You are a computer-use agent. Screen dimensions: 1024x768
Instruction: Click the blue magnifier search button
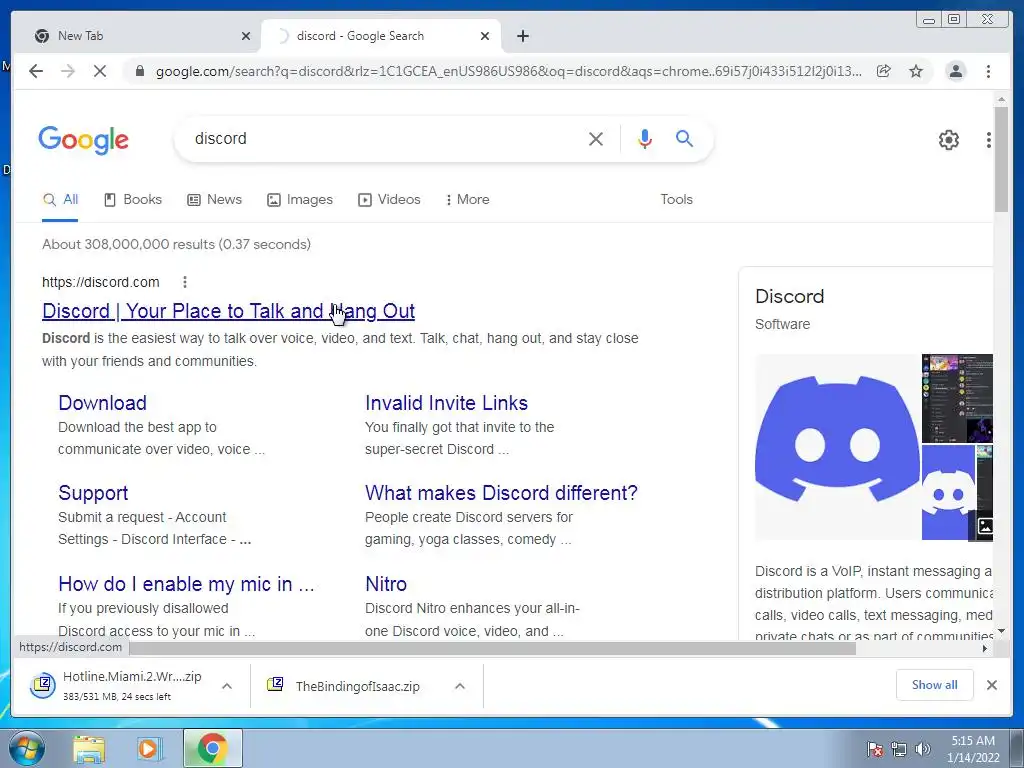tap(684, 138)
